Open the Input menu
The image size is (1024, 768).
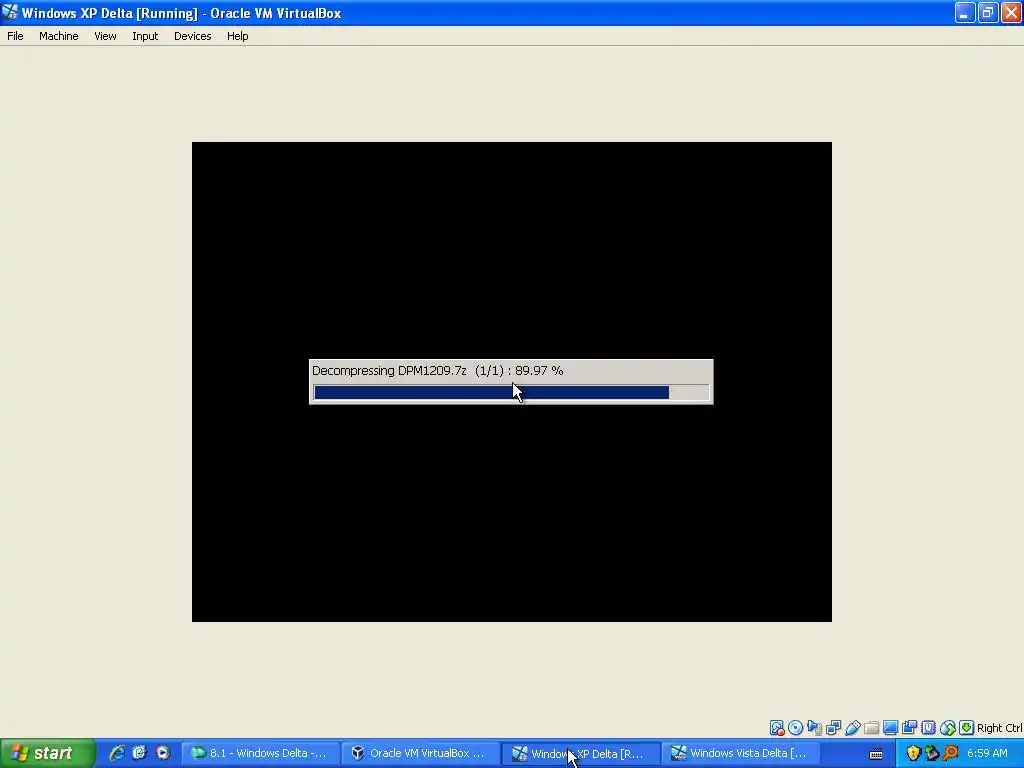click(145, 36)
